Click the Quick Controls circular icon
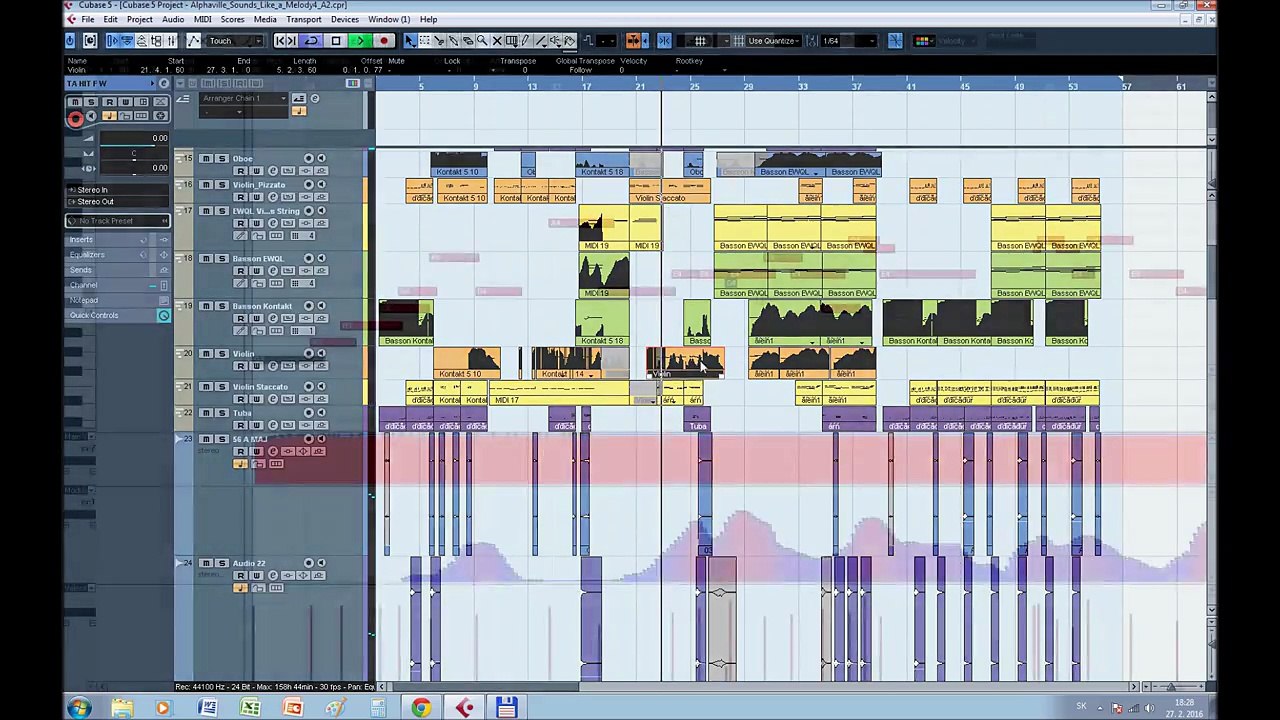1280x720 pixels. click(x=164, y=316)
